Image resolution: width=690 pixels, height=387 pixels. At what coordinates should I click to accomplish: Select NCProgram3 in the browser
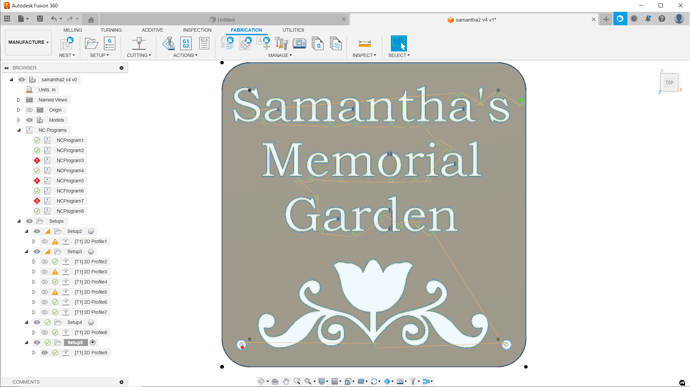(x=70, y=160)
